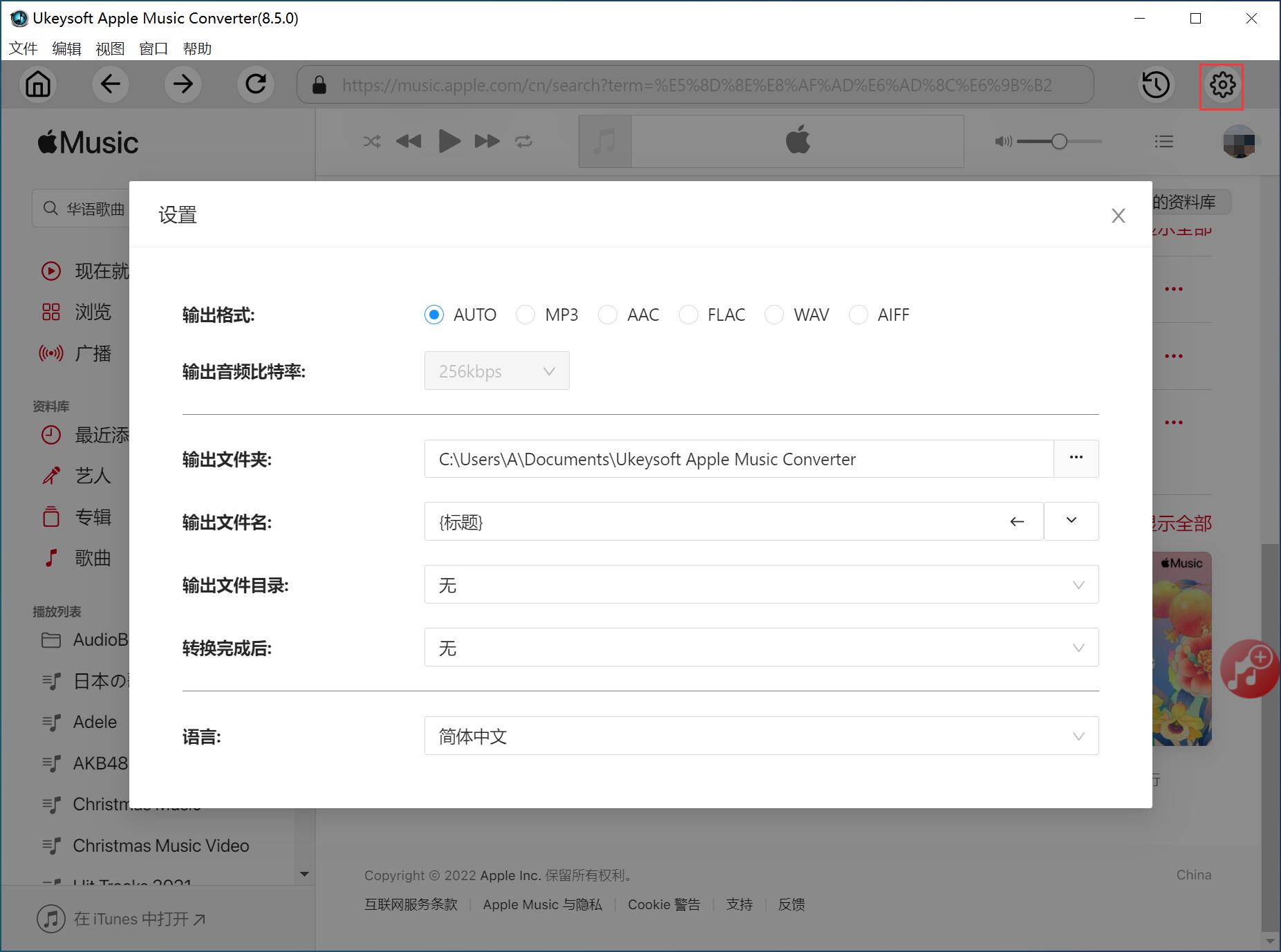Open Christmas Music Video playlist
The height and width of the screenshot is (952, 1281).
(x=146, y=846)
